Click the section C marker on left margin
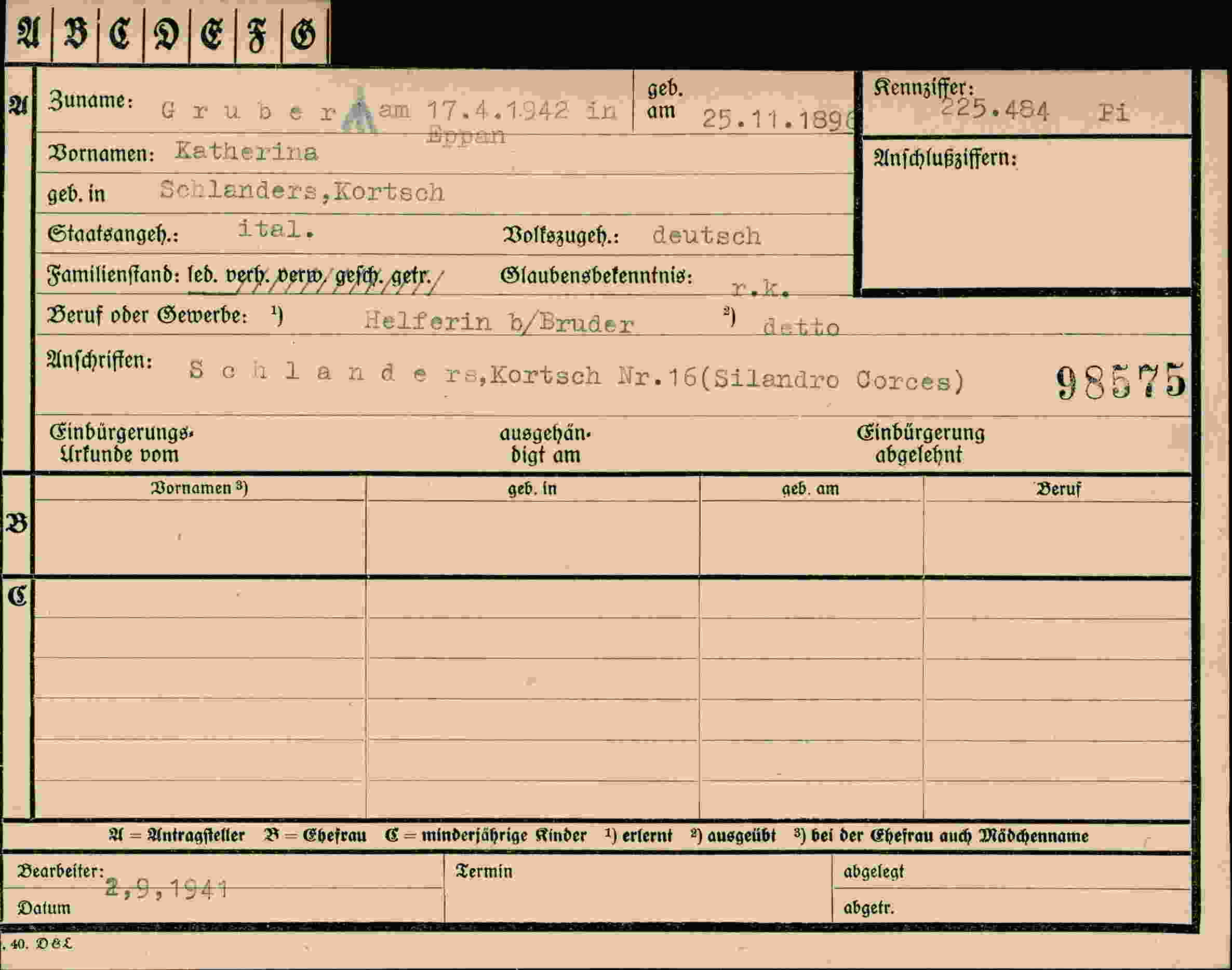The width and height of the screenshot is (1232, 970). click(x=18, y=596)
